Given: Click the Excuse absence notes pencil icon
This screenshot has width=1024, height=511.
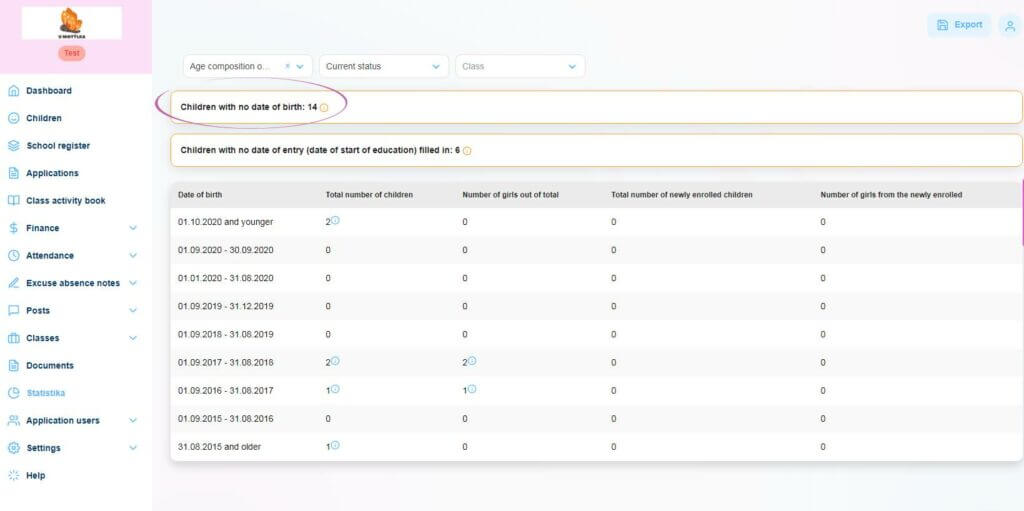Looking at the screenshot, I should [13, 283].
